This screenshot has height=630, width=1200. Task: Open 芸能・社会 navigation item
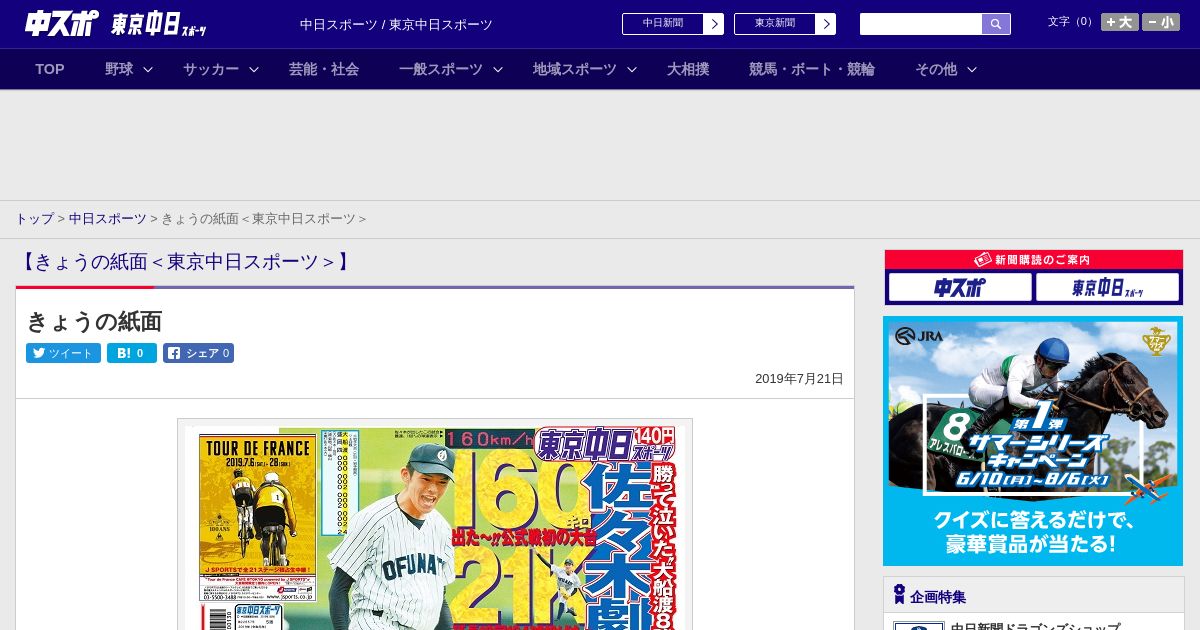(x=324, y=69)
